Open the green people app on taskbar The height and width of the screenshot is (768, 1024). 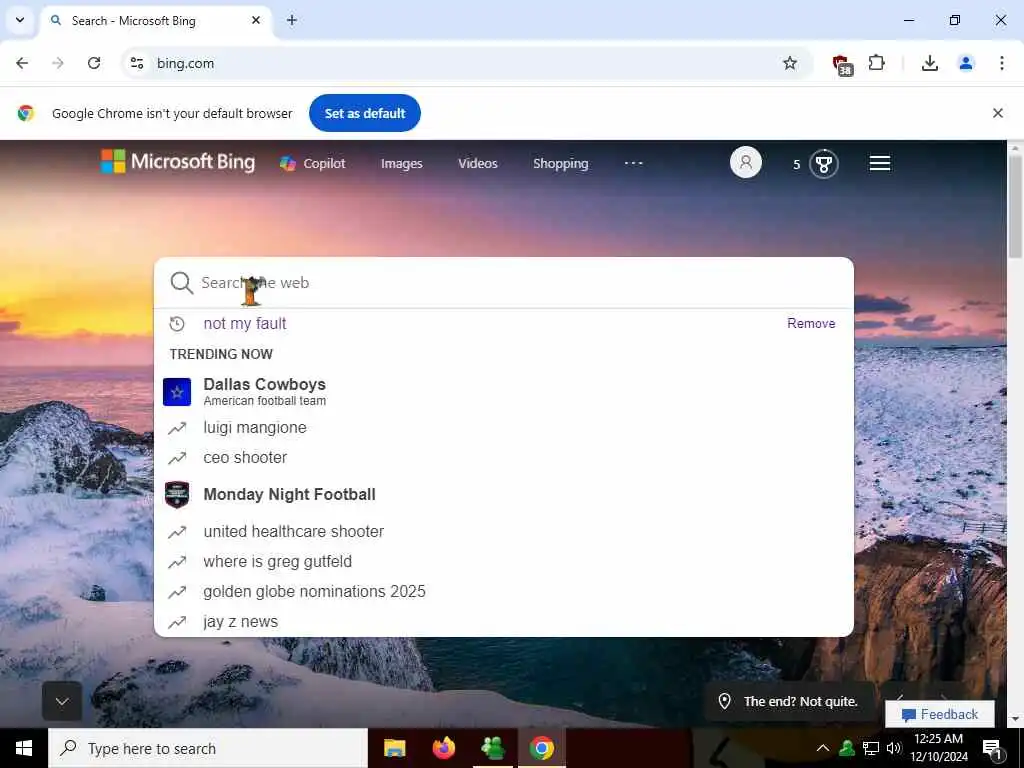(x=492, y=748)
